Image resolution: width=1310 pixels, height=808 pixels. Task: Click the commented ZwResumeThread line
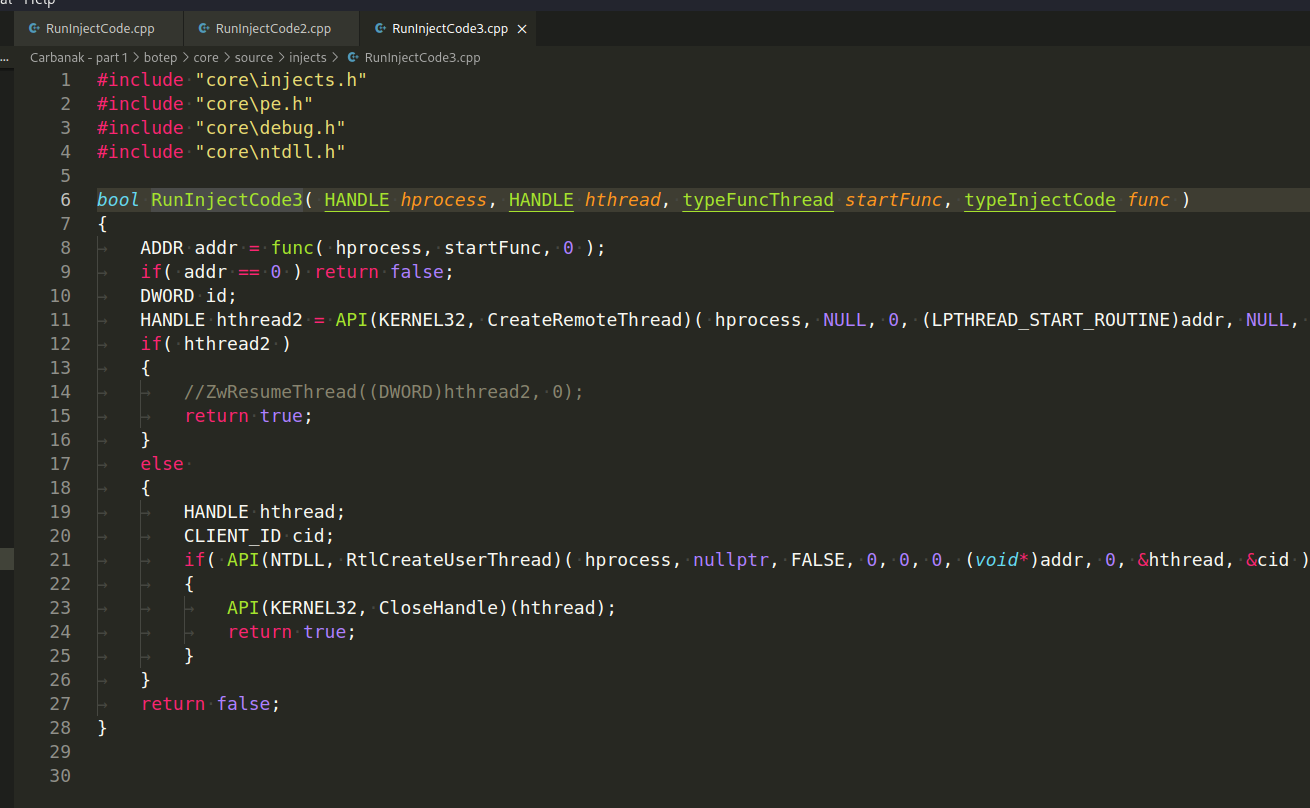384,392
